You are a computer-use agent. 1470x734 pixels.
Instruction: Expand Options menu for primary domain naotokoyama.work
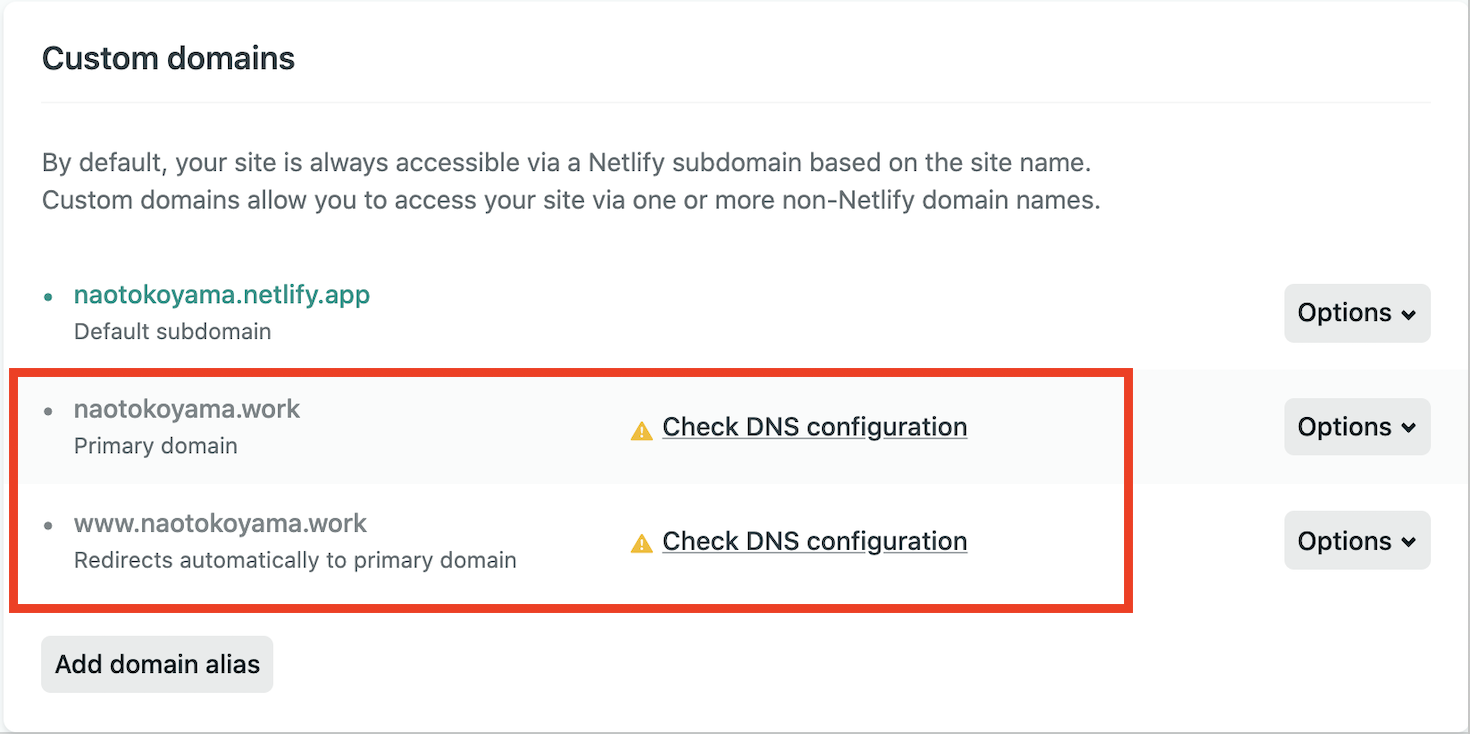pyautogui.click(x=1356, y=427)
